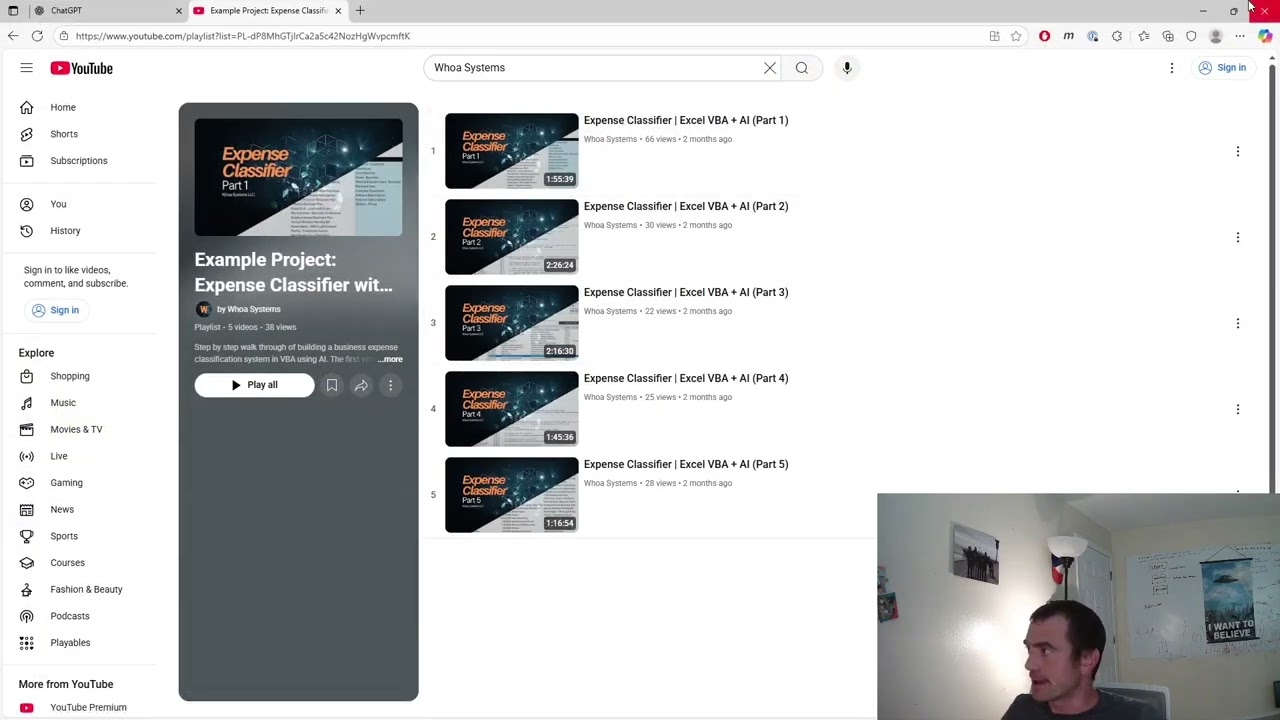Open Part 2 video thumbnail
1280x720 pixels.
tap(512, 237)
